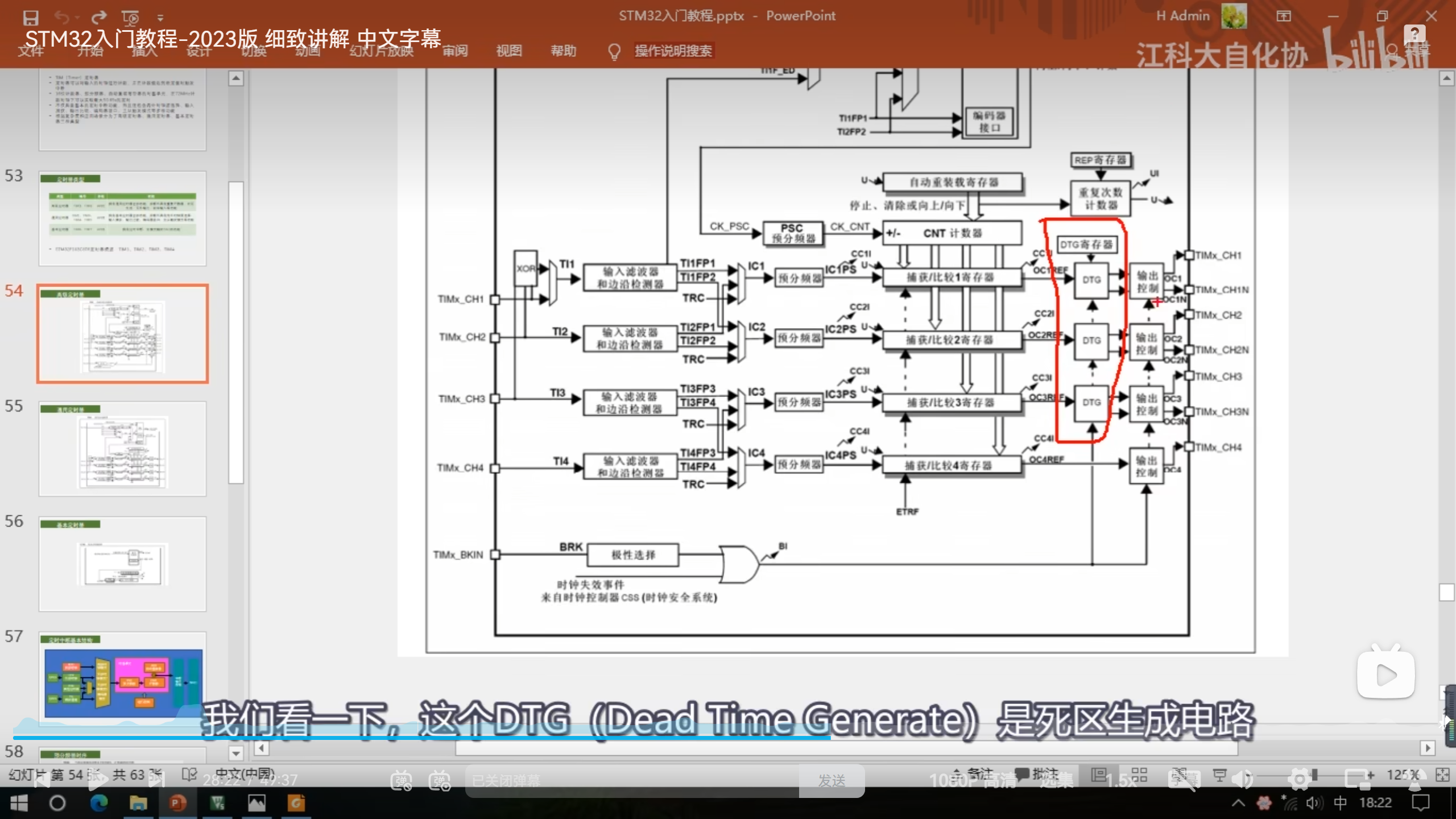
Task: Open the danmaku settings toggle icon
Action: 440,780
